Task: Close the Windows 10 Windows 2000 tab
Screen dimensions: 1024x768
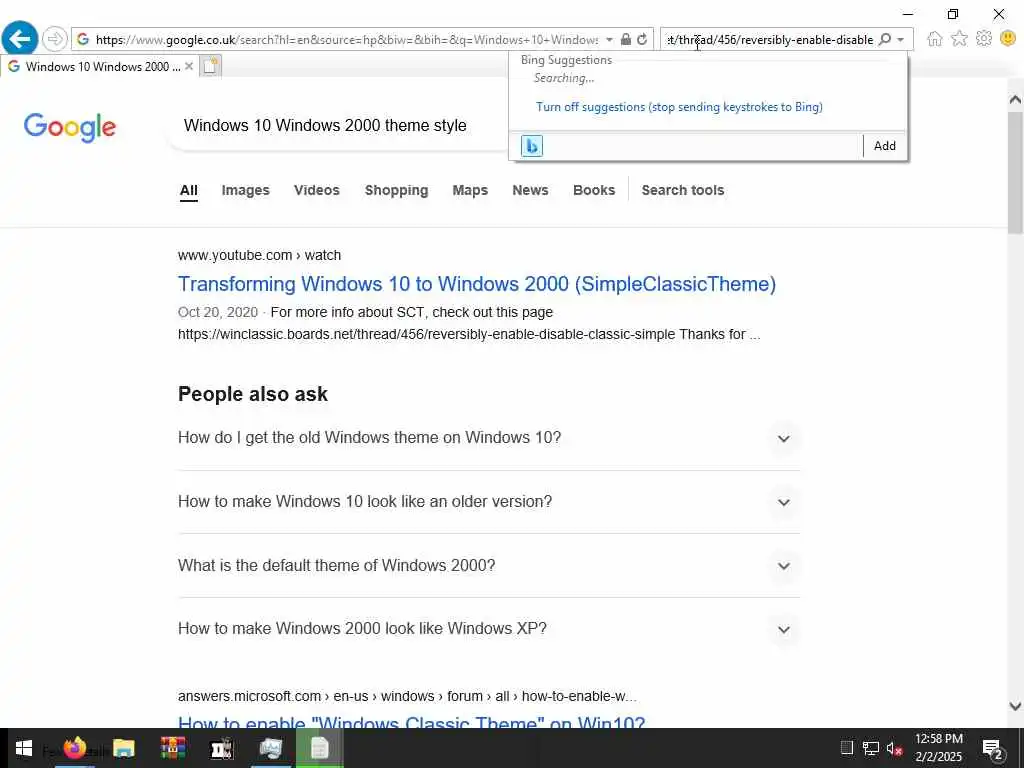Action: (x=189, y=66)
